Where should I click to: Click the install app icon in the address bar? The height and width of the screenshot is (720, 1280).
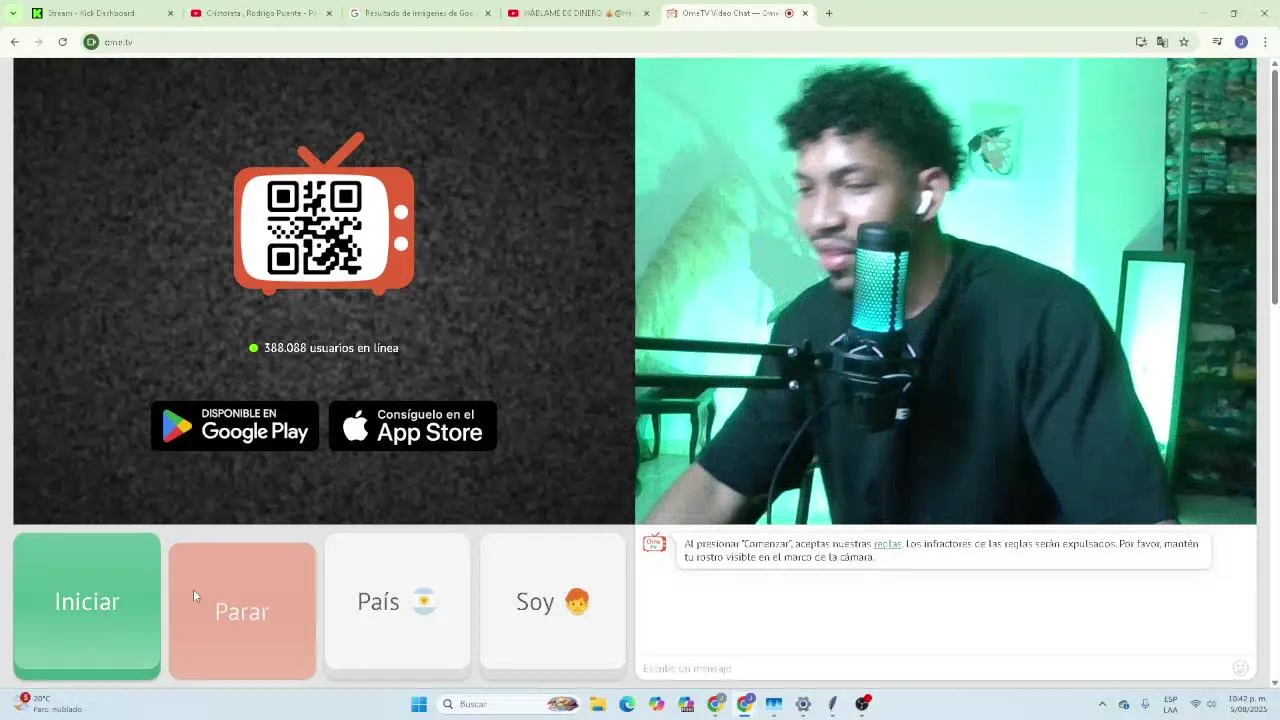click(1141, 42)
